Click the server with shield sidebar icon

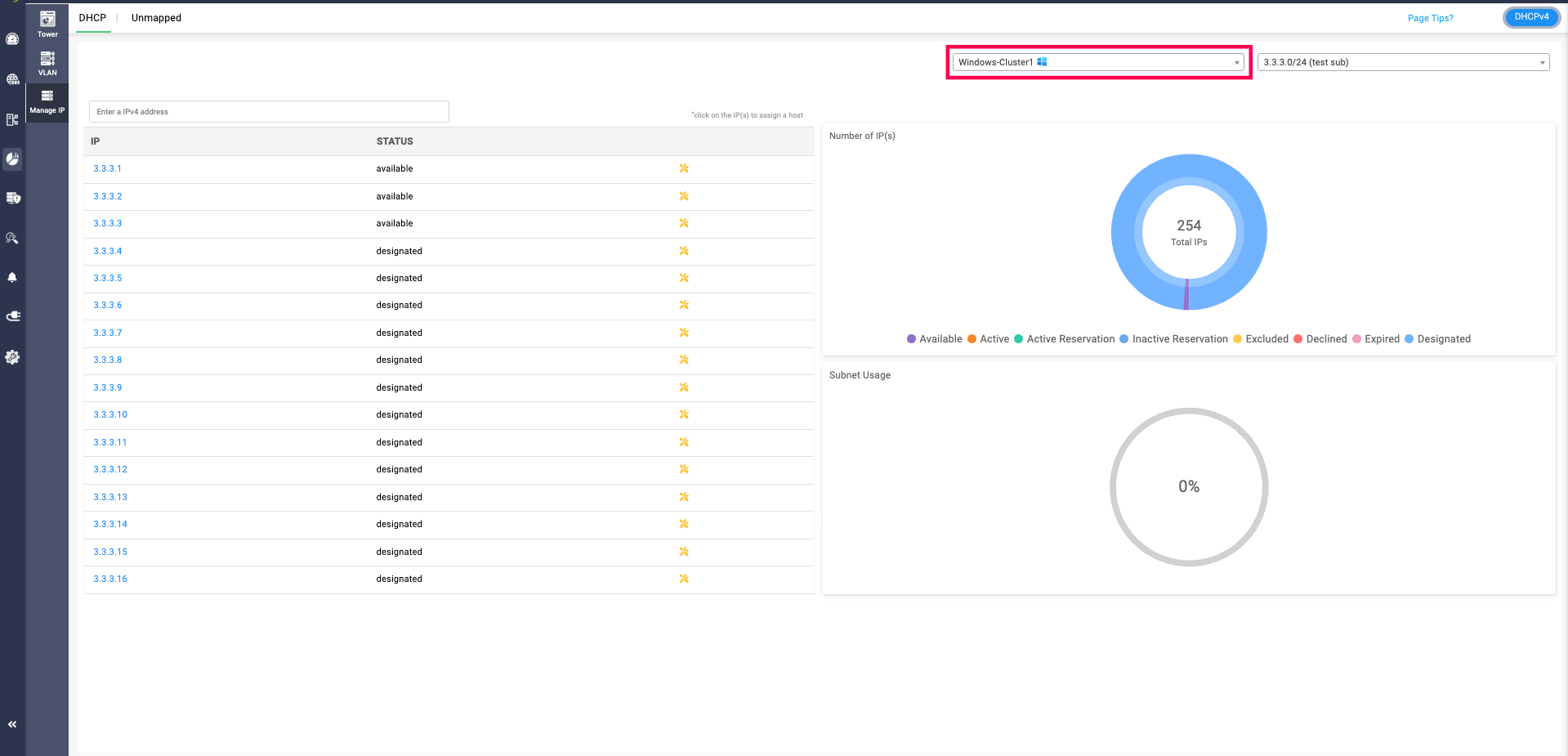(12, 198)
